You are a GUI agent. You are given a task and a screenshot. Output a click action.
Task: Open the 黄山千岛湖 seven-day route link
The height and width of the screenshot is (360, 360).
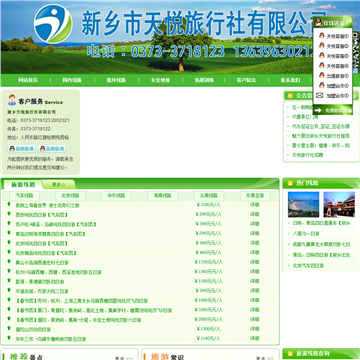(x=42, y=263)
